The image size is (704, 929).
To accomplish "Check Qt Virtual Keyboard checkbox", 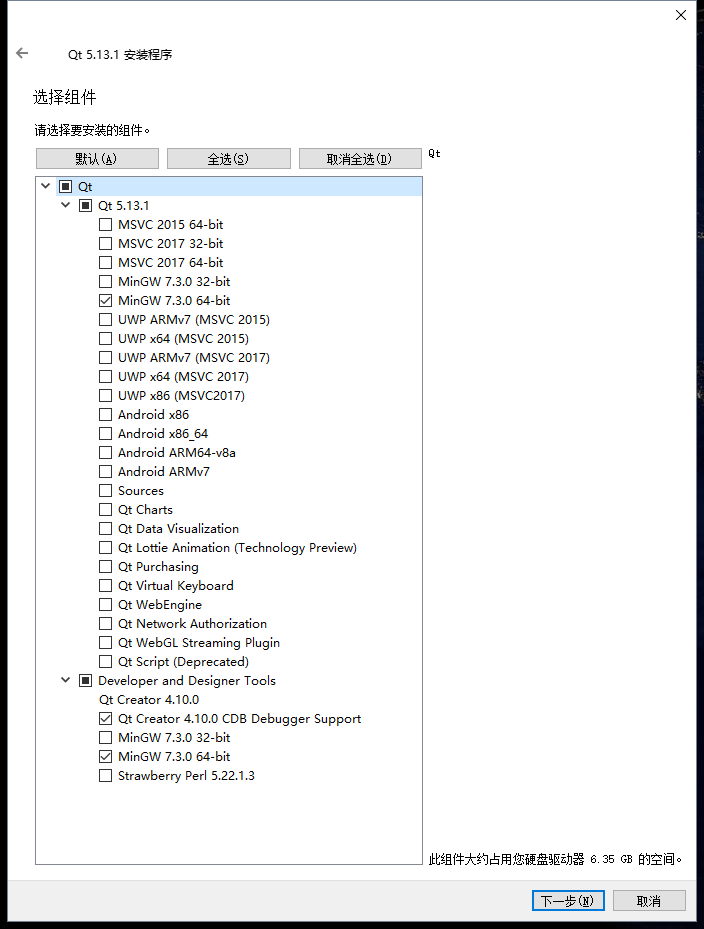I will click(x=105, y=585).
